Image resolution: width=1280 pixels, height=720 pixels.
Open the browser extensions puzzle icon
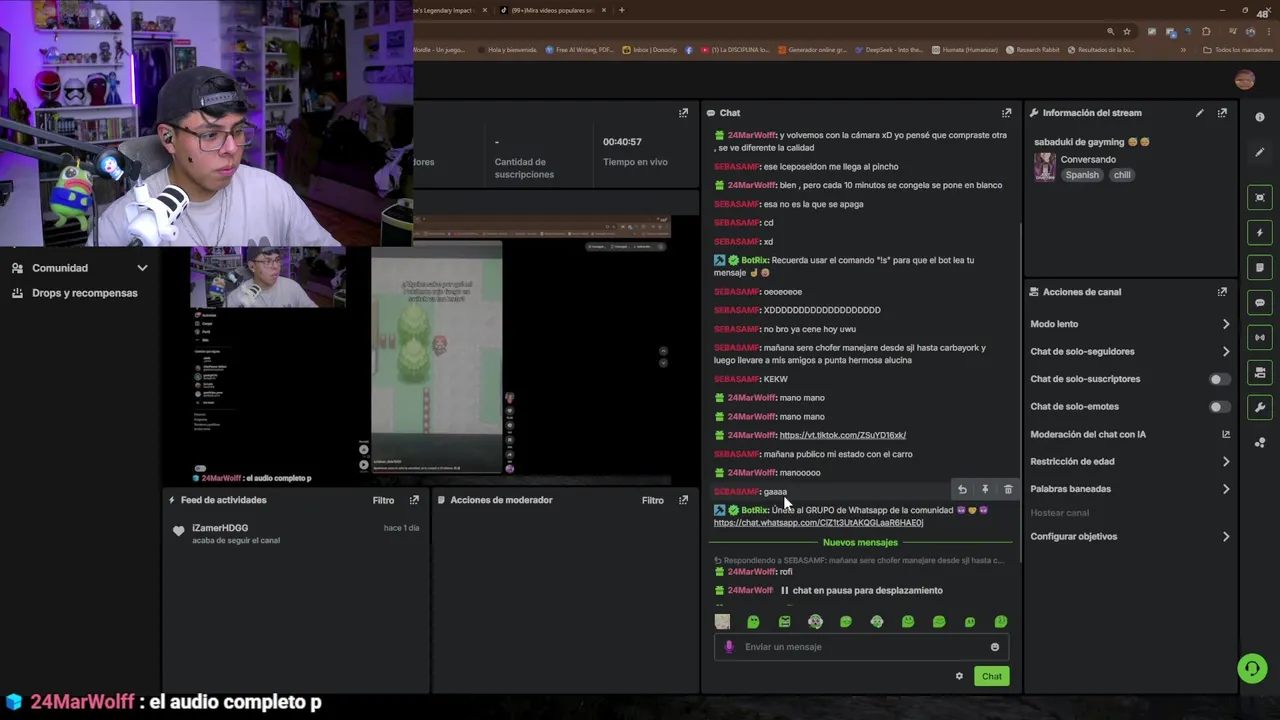tap(1206, 31)
